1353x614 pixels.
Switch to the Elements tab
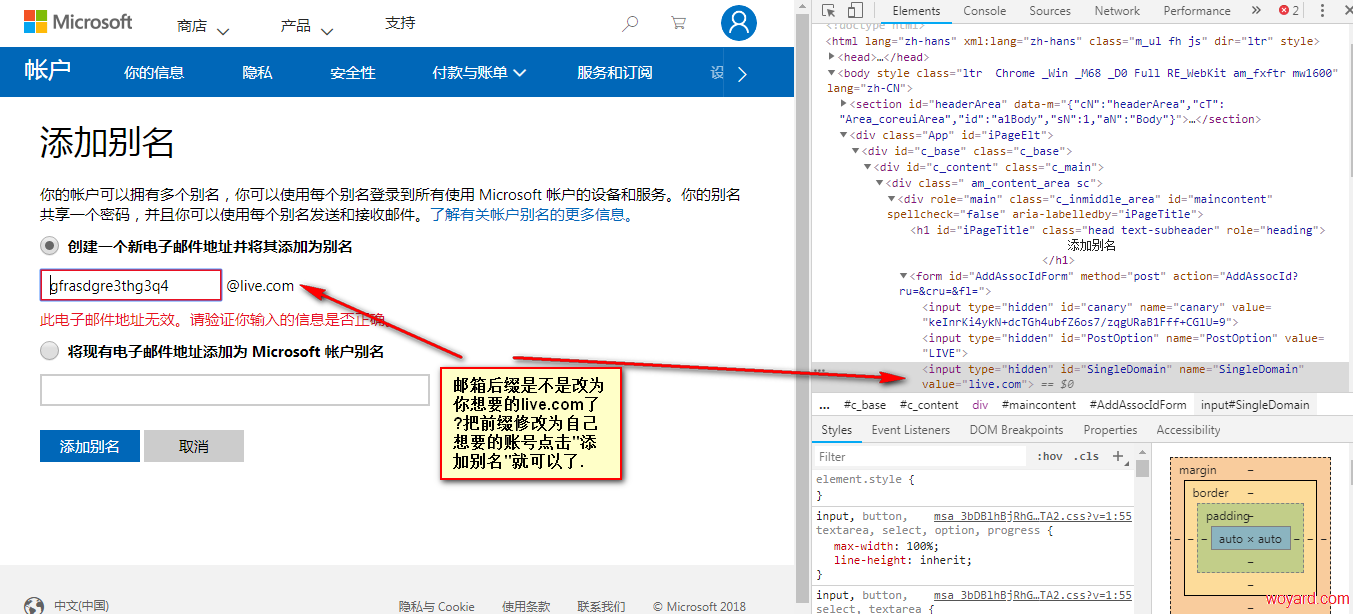pyautogui.click(x=916, y=11)
